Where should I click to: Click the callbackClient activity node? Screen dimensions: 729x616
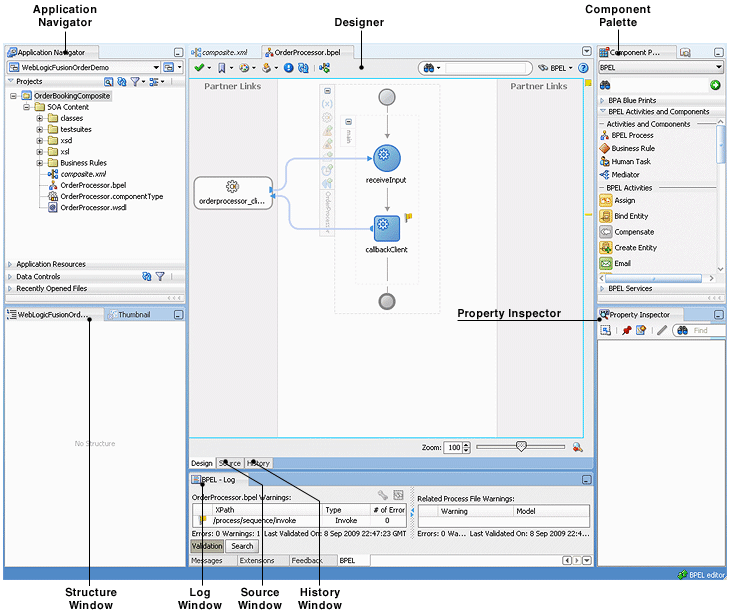pyautogui.click(x=386, y=228)
